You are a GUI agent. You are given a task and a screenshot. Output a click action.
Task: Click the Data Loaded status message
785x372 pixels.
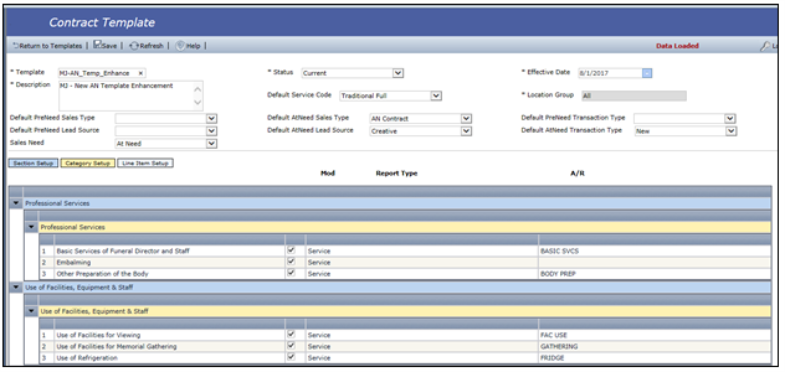pyautogui.click(x=677, y=46)
